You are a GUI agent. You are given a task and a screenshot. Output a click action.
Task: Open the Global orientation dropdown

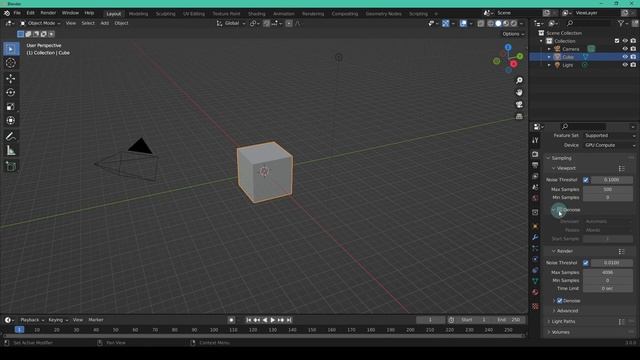coord(231,23)
